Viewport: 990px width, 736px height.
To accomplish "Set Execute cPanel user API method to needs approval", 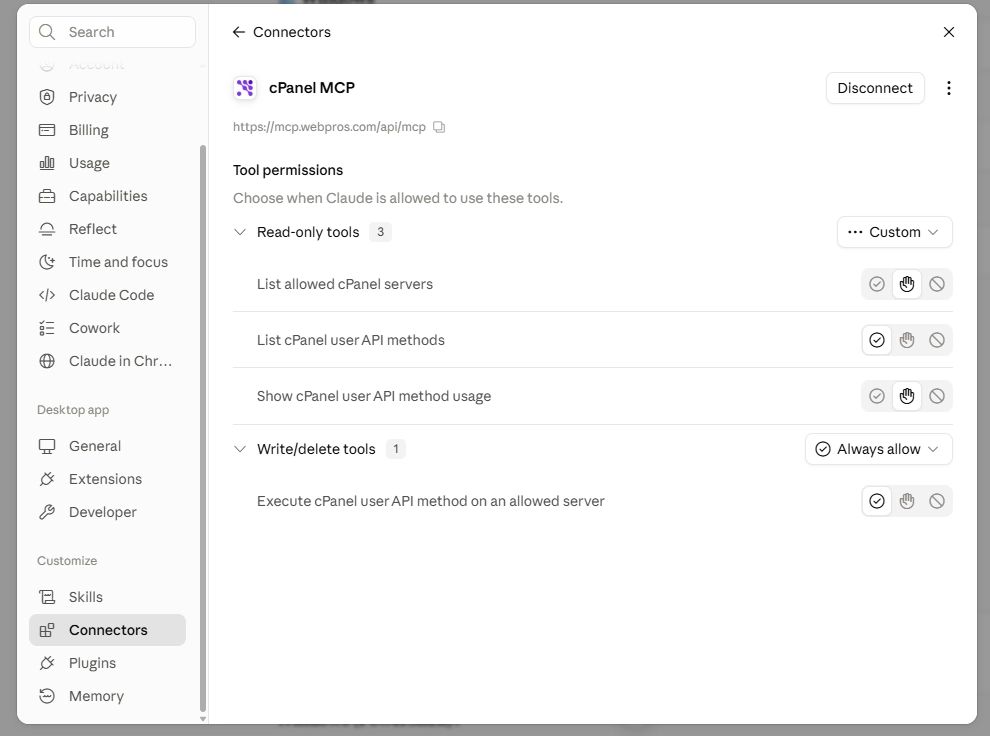I will 907,501.
